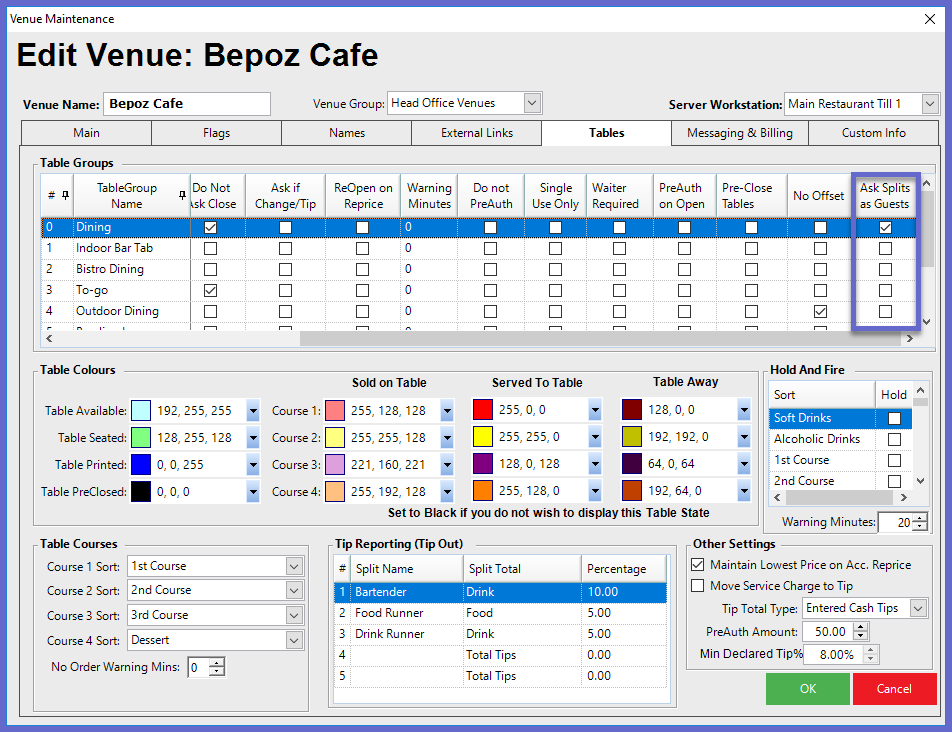Click the Percentage column header
952x732 pixels.
[x=624, y=569]
